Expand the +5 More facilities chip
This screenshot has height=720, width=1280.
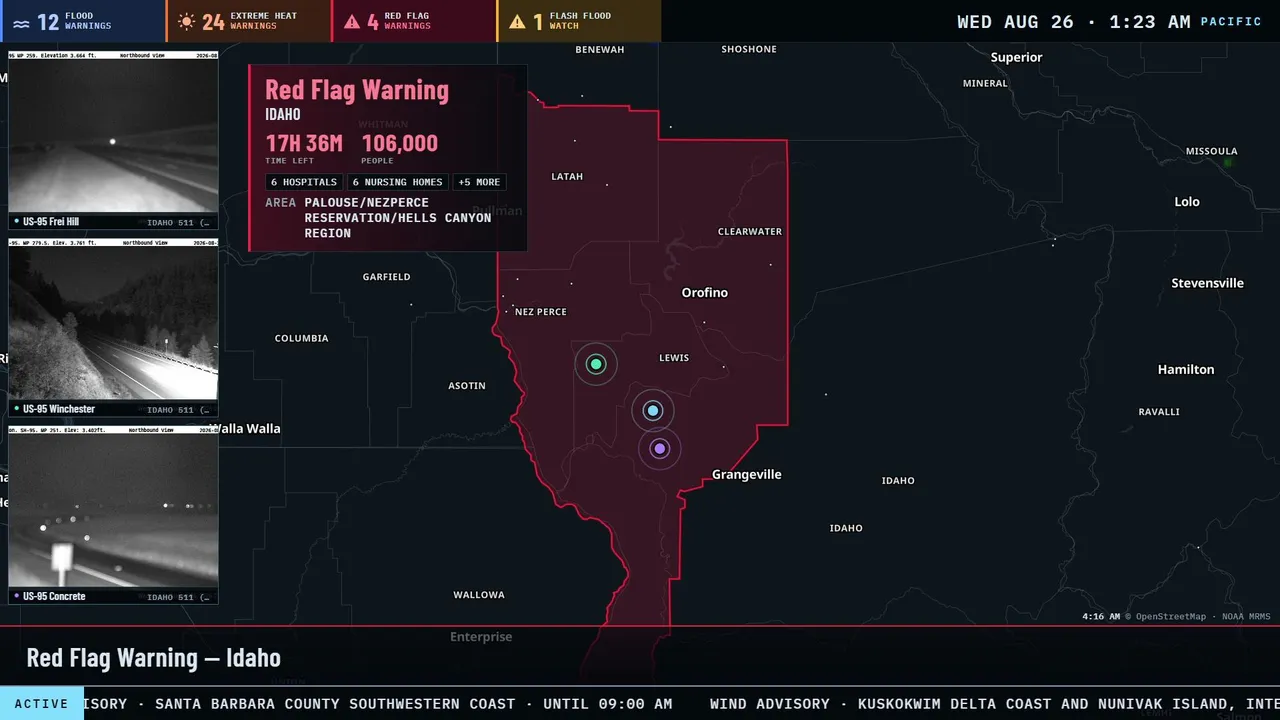[x=479, y=182]
